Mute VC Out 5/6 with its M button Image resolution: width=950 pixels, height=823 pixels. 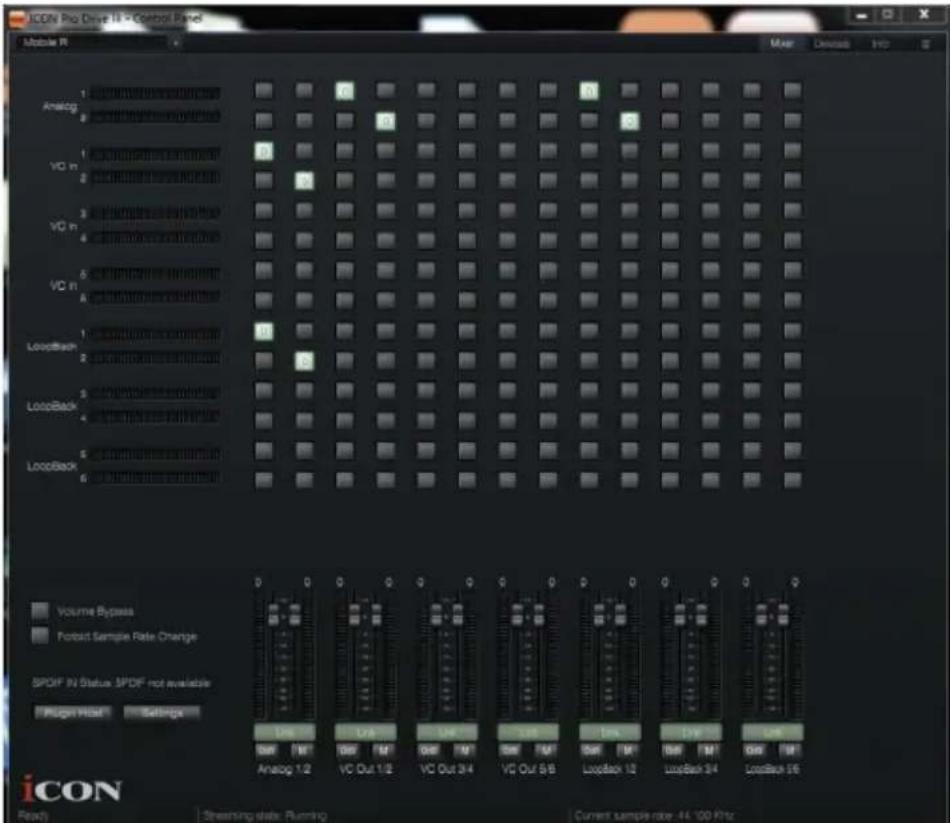pyautogui.click(x=545, y=750)
